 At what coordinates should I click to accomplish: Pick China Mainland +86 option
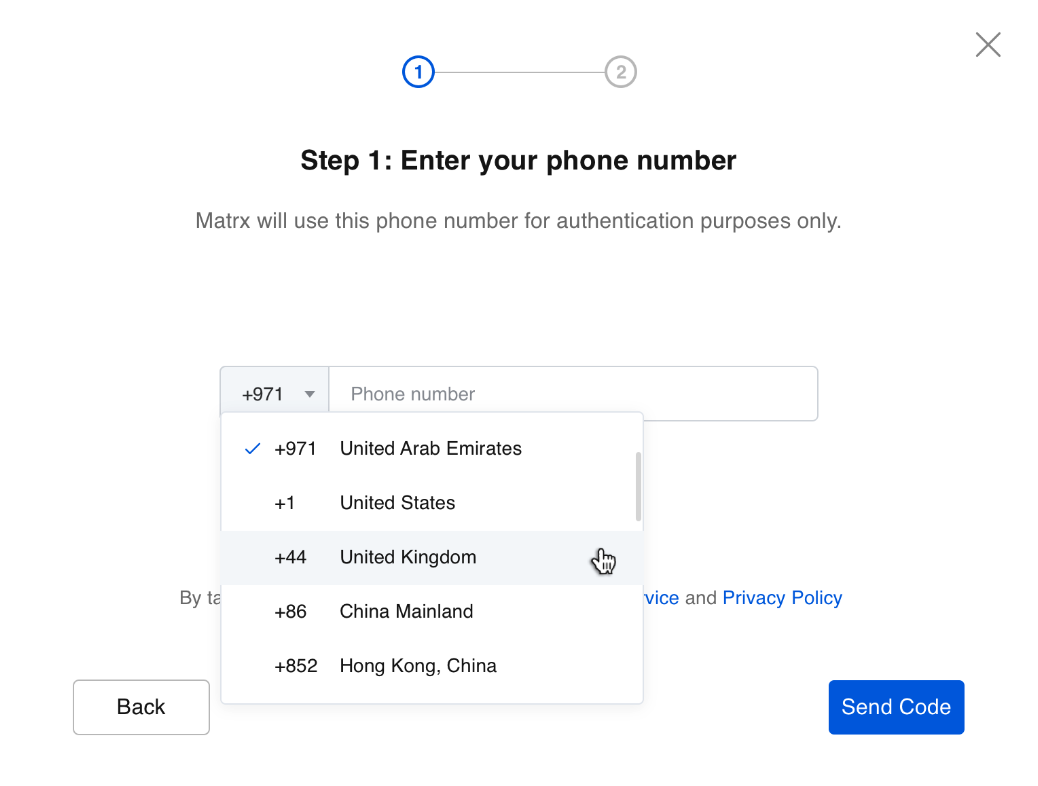click(x=406, y=611)
